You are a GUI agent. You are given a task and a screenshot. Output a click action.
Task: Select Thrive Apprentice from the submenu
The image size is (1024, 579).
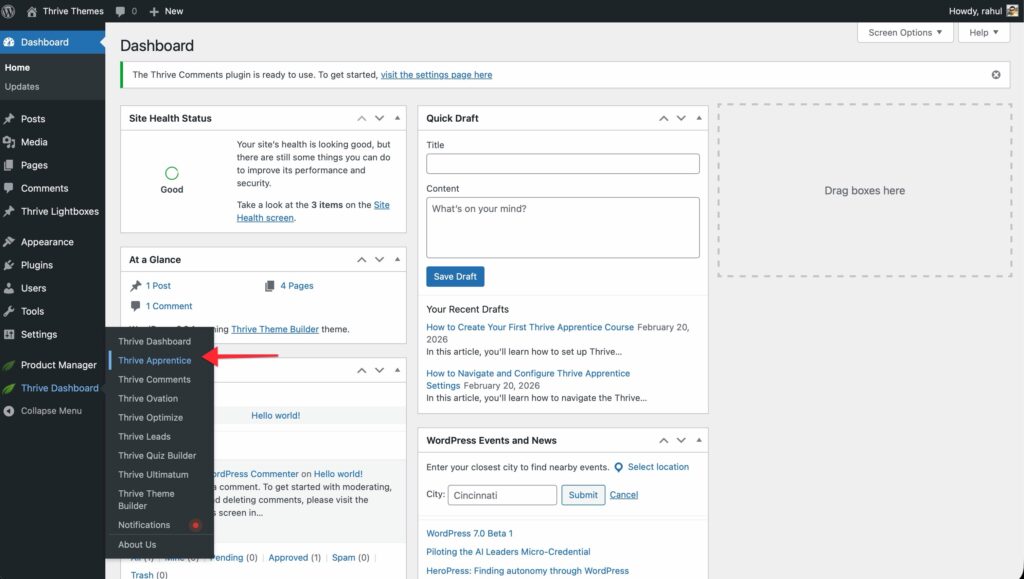(155, 360)
